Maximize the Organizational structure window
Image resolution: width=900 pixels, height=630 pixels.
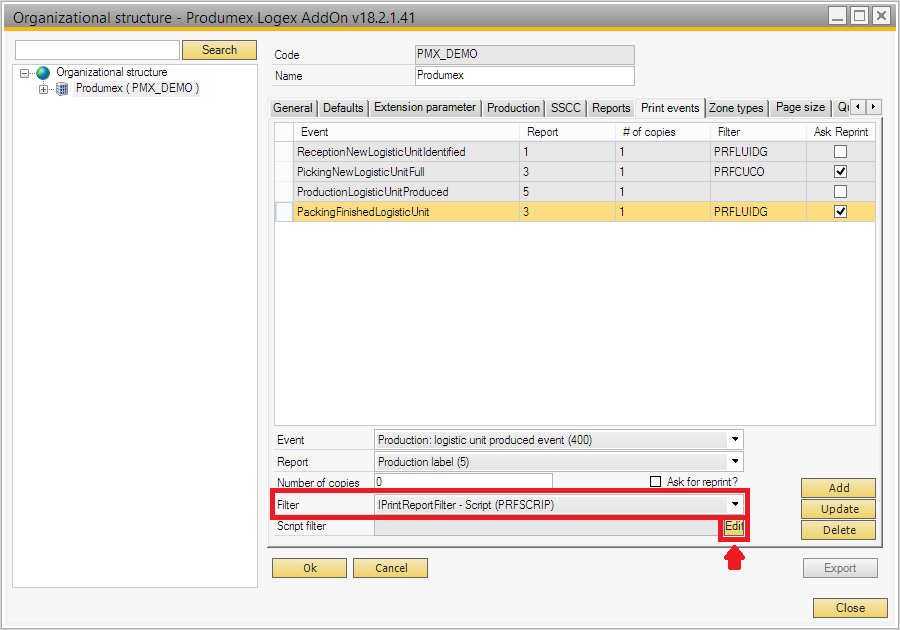coord(859,15)
